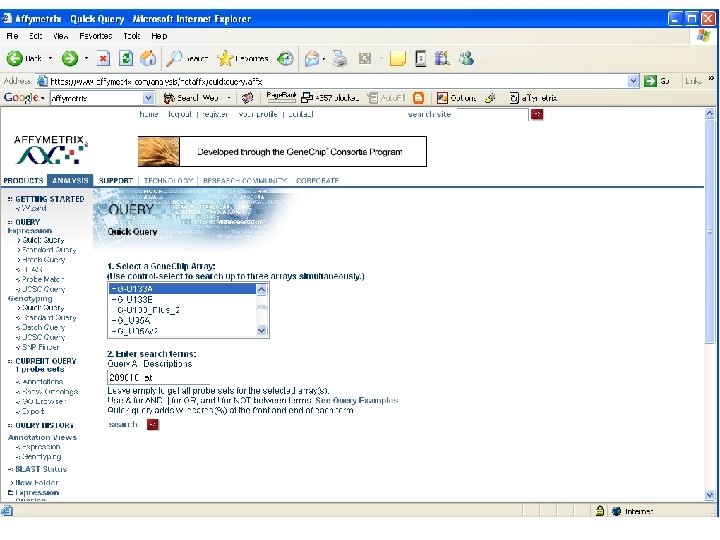Screen dimensions: 720x540
Task: Click page scrollbar down arrow
Action: pos(710,495)
